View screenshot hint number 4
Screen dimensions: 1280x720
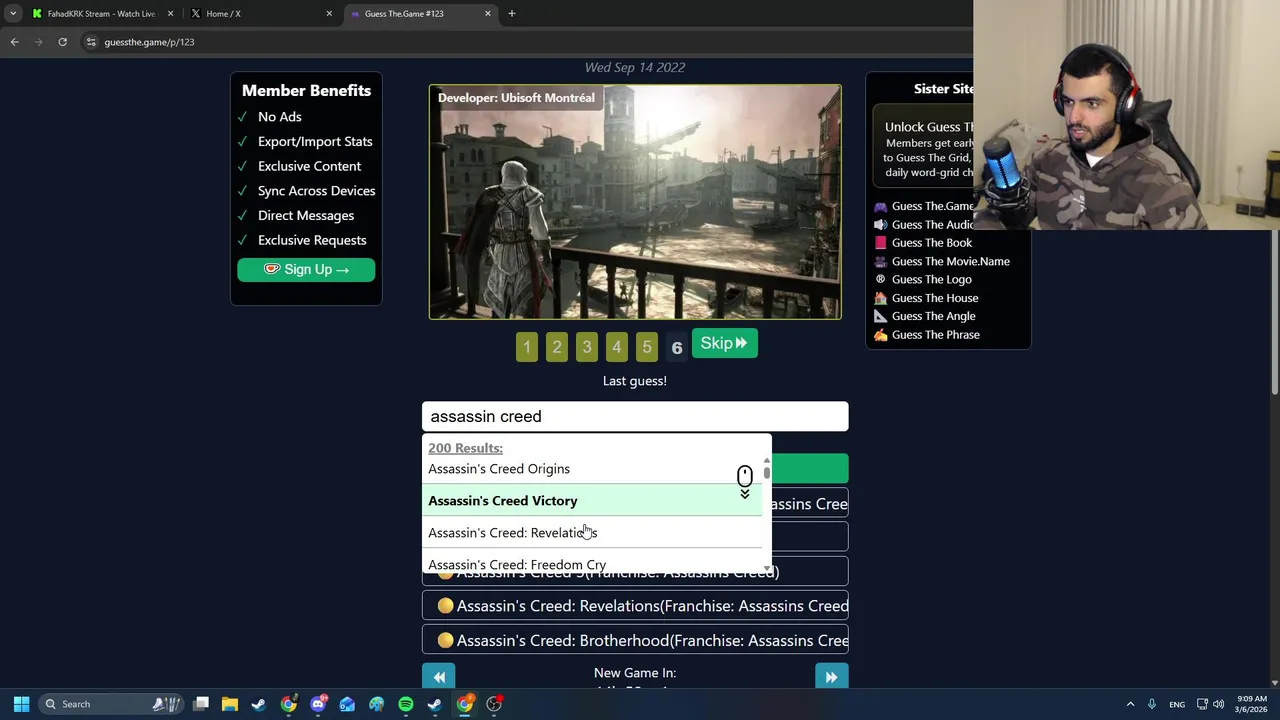[x=617, y=347]
